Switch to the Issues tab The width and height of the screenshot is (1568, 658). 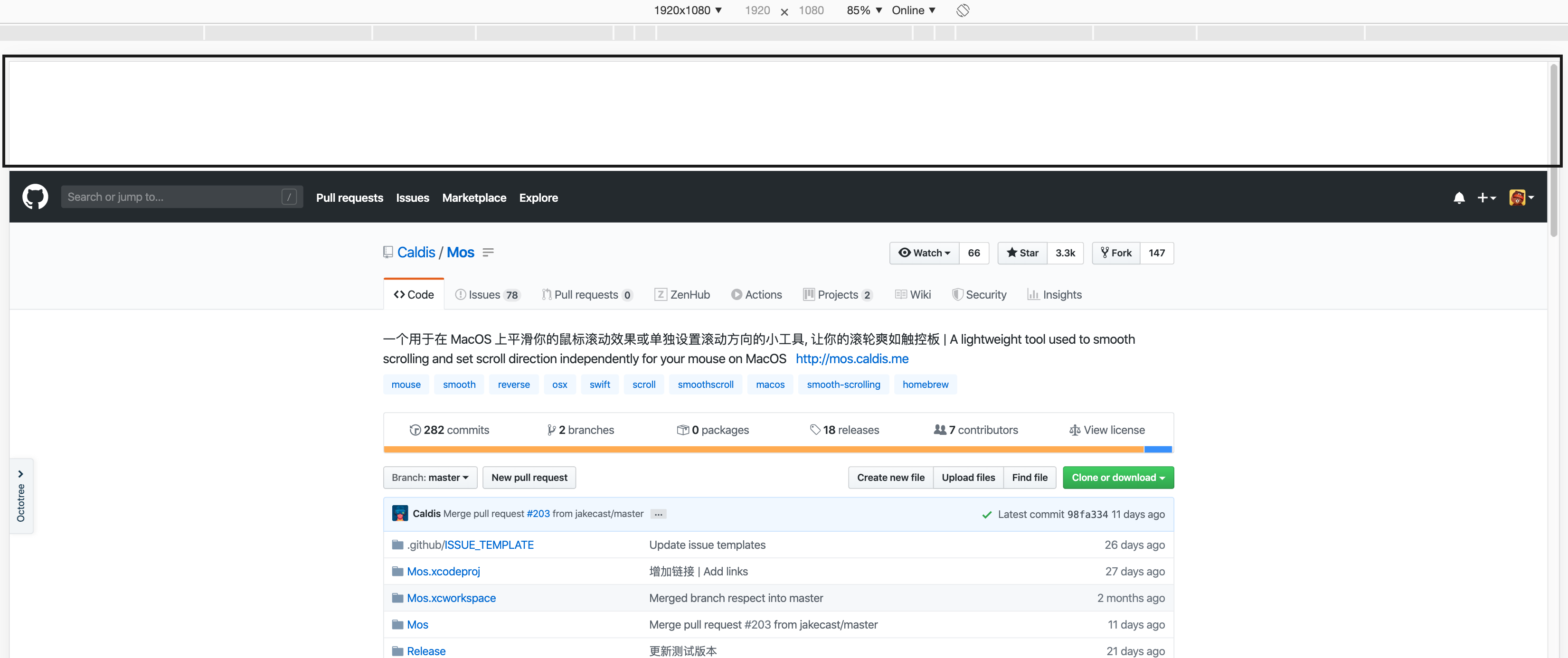tap(486, 295)
